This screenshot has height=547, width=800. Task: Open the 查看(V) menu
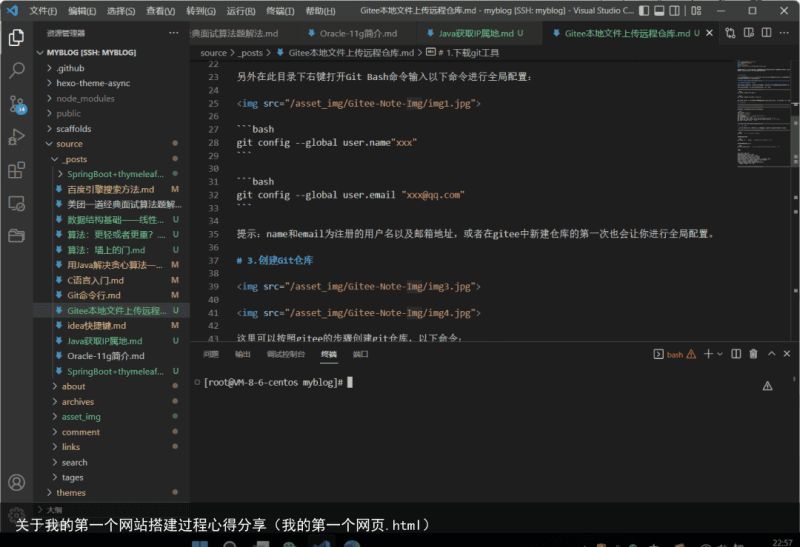point(160,11)
